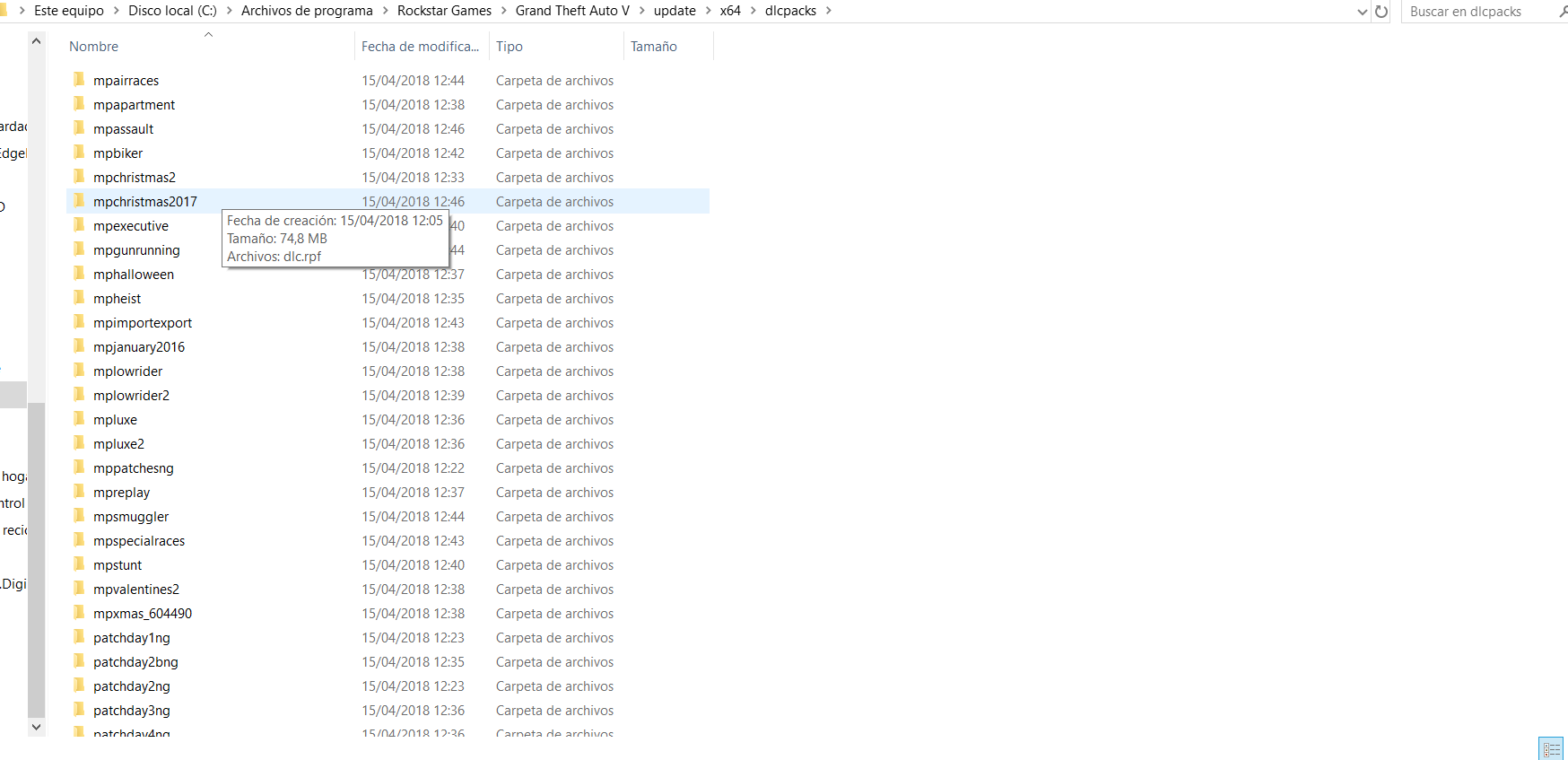Click the mpgunrunning folder icon
Screen dimensions: 1568x760
[79, 249]
